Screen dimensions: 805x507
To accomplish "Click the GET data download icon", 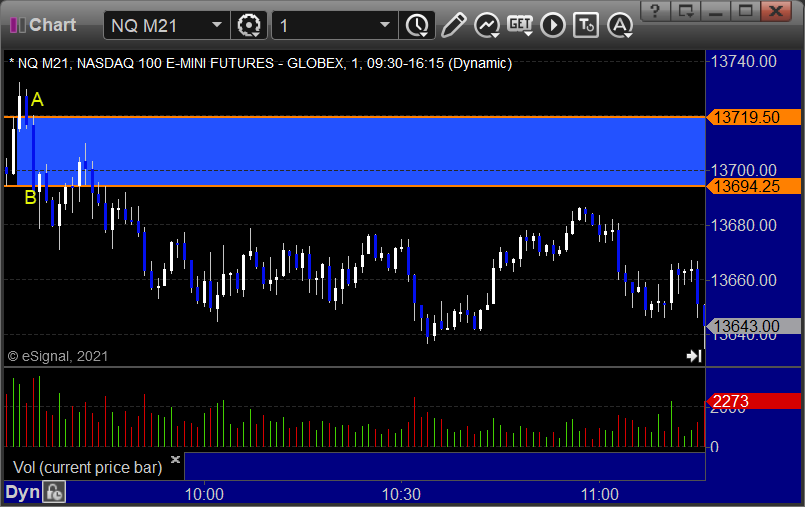I will click(x=520, y=25).
